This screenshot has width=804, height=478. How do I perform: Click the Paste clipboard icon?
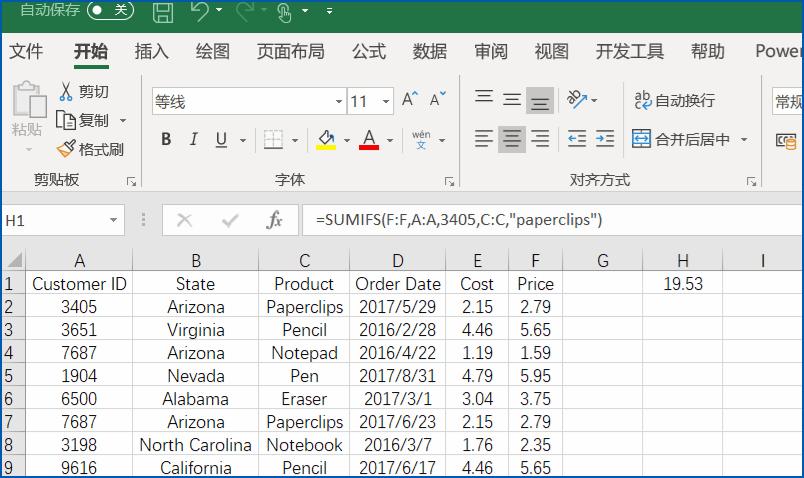(29, 99)
